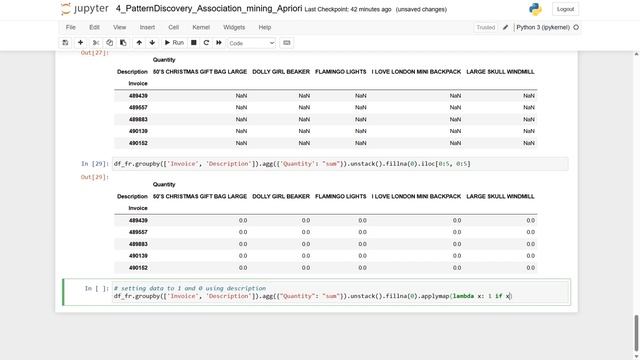Click the Logout button
Viewport: 640px width, 360px height.
tap(565, 9)
